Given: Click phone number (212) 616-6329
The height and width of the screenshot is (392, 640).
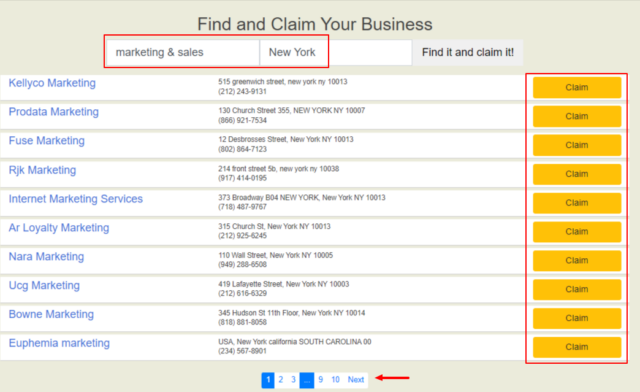Looking at the screenshot, I should click(x=242, y=294).
